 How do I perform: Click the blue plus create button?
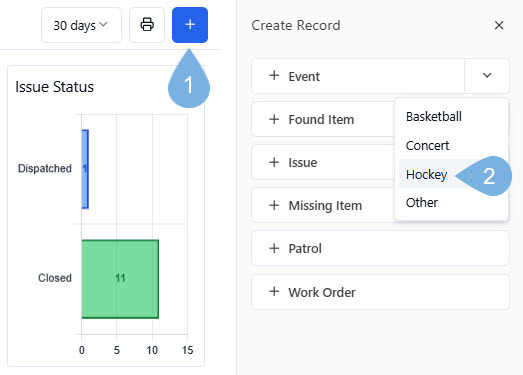pos(190,25)
